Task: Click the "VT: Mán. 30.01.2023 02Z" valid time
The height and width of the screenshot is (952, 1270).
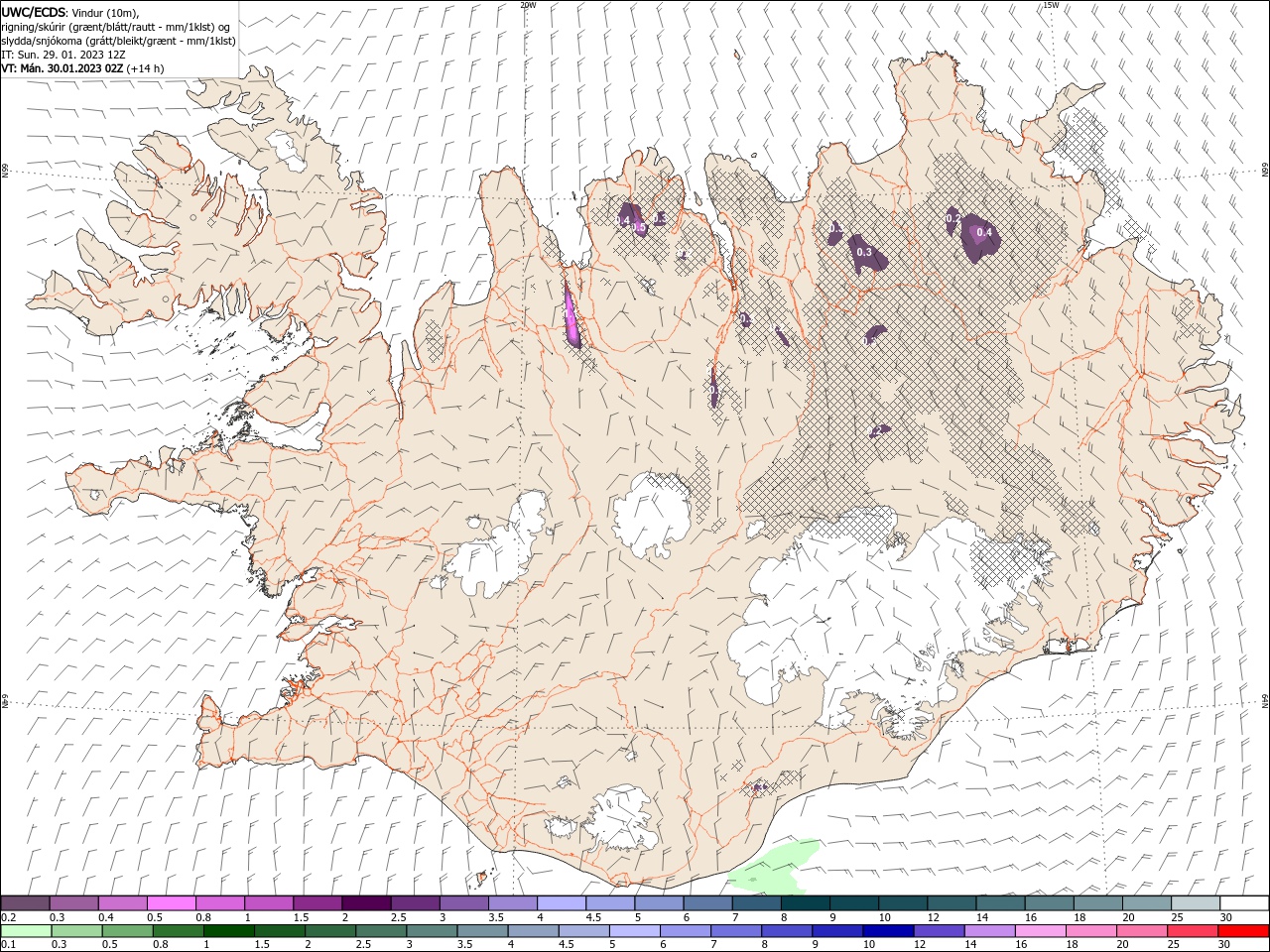Action: click(x=63, y=68)
